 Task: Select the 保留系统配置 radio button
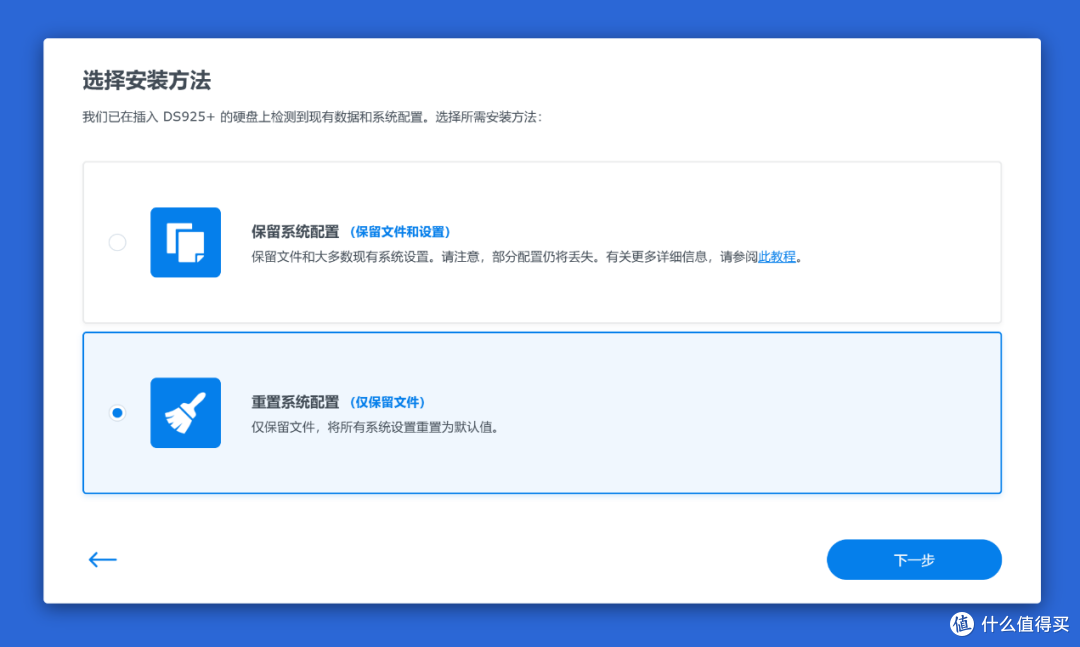[x=117, y=243]
